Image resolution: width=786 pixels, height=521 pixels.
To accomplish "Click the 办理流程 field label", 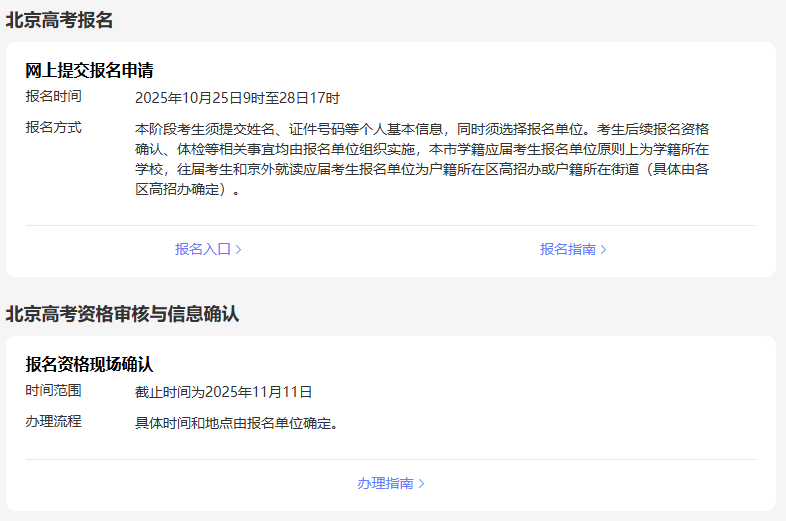I will (54, 421).
